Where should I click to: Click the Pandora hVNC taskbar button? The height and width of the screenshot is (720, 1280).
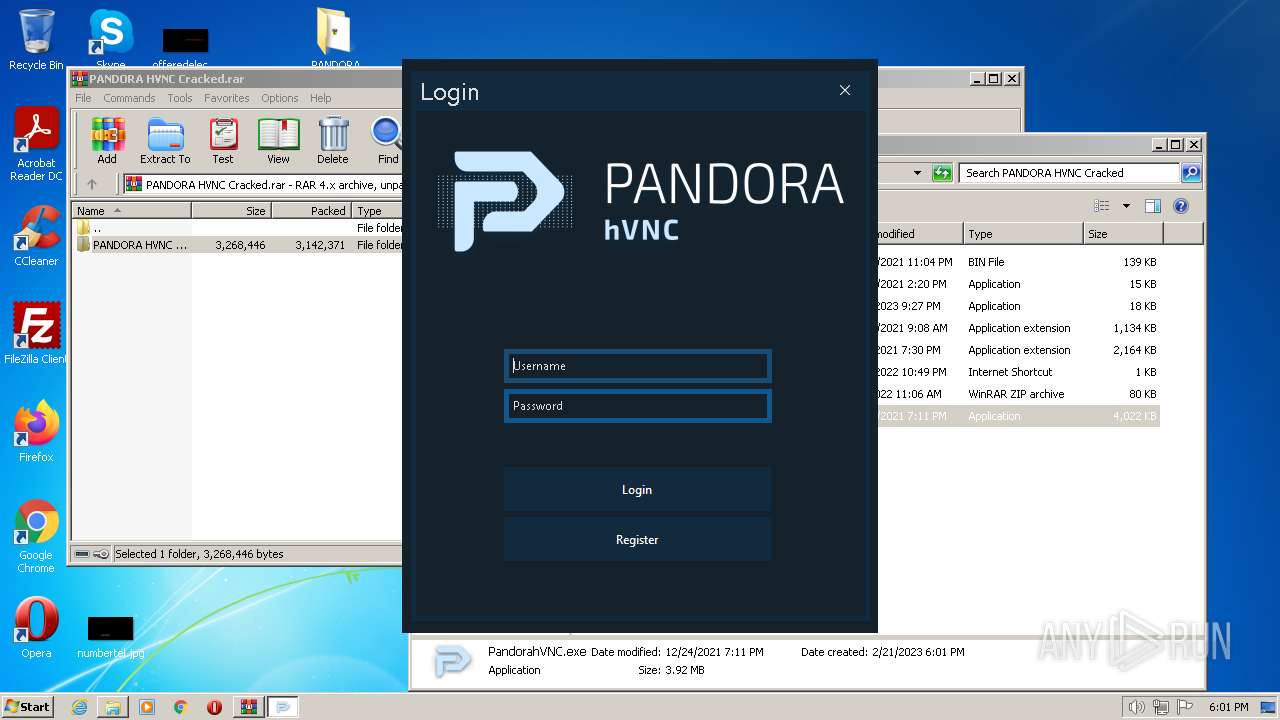[x=283, y=707]
